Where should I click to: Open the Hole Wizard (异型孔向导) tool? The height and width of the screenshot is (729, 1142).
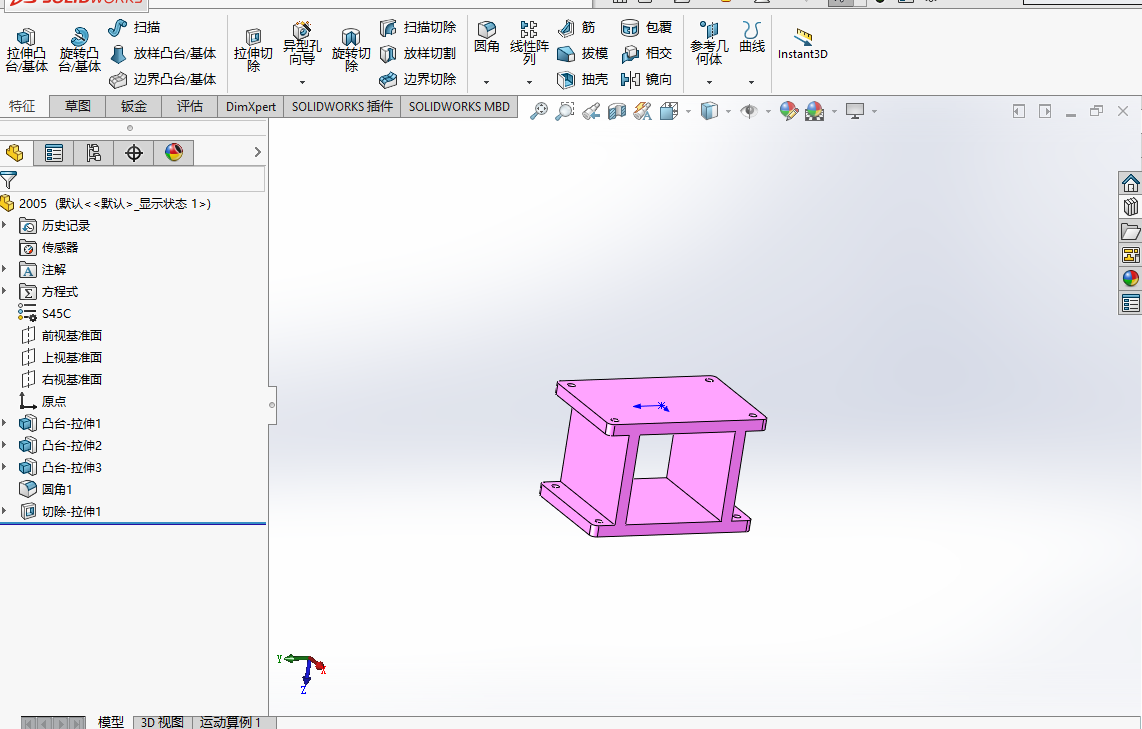(x=302, y=44)
